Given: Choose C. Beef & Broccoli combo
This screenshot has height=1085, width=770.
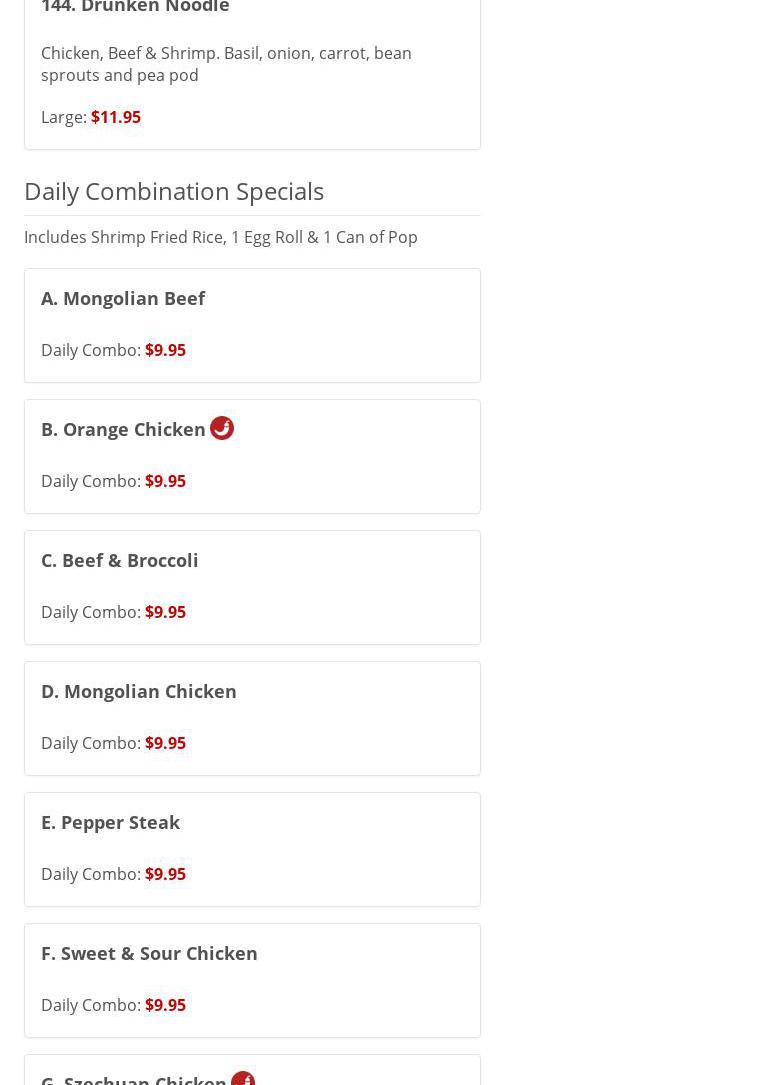Looking at the screenshot, I should click(x=120, y=560).
